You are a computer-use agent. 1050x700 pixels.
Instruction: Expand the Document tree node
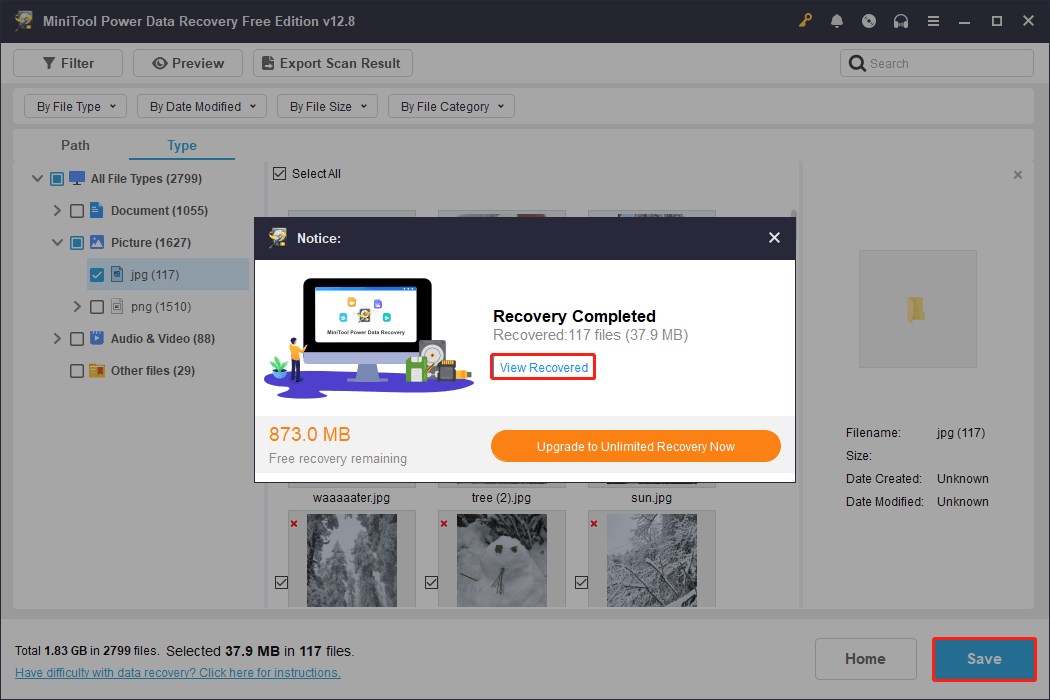tap(57, 210)
